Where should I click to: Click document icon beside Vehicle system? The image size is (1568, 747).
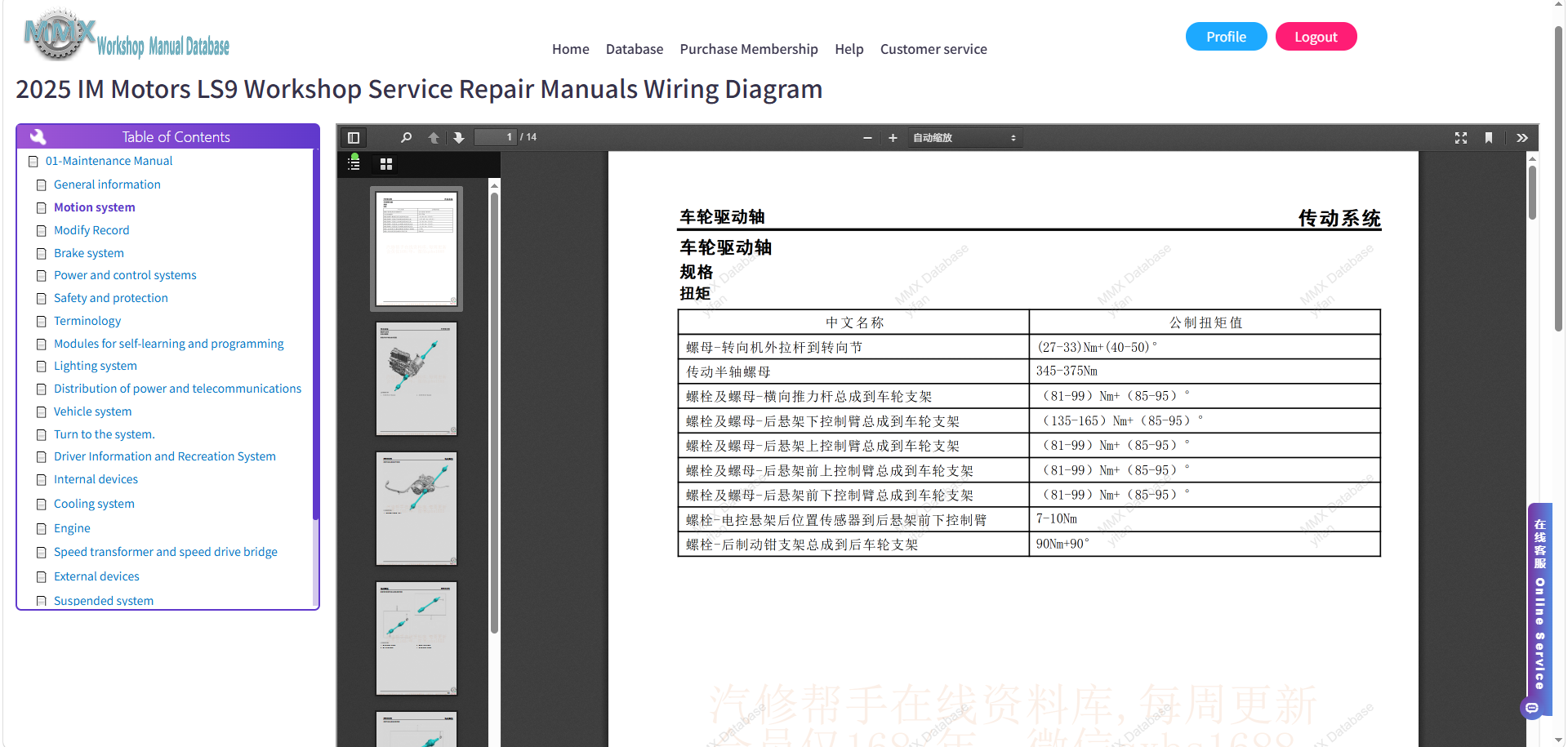(x=42, y=412)
